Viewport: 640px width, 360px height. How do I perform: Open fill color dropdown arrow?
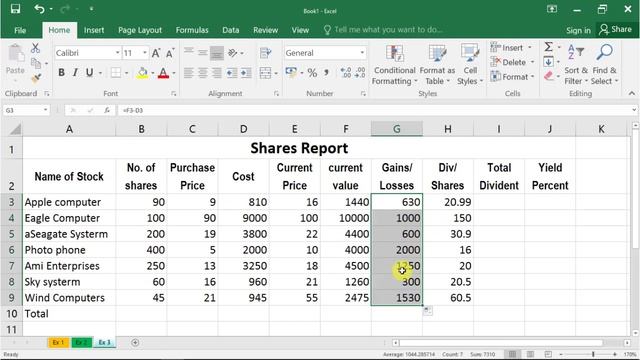click(153, 73)
